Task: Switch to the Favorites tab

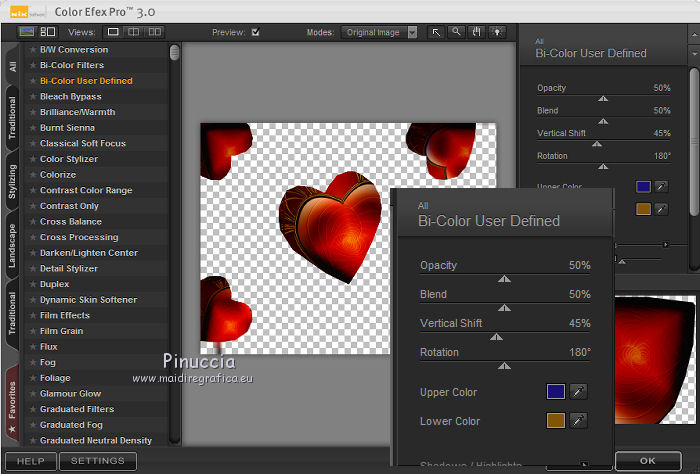Action: 12,404
